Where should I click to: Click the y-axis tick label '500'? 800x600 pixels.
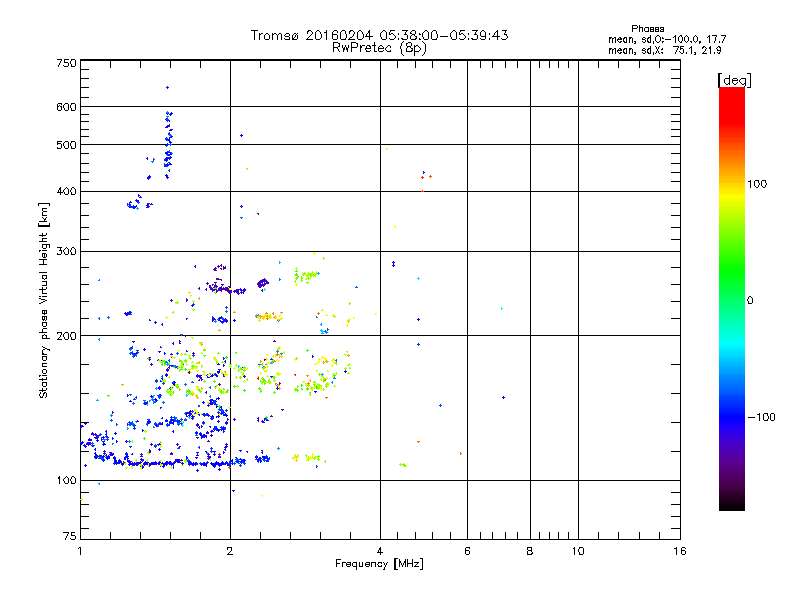pyautogui.click(x=66, y=145)
